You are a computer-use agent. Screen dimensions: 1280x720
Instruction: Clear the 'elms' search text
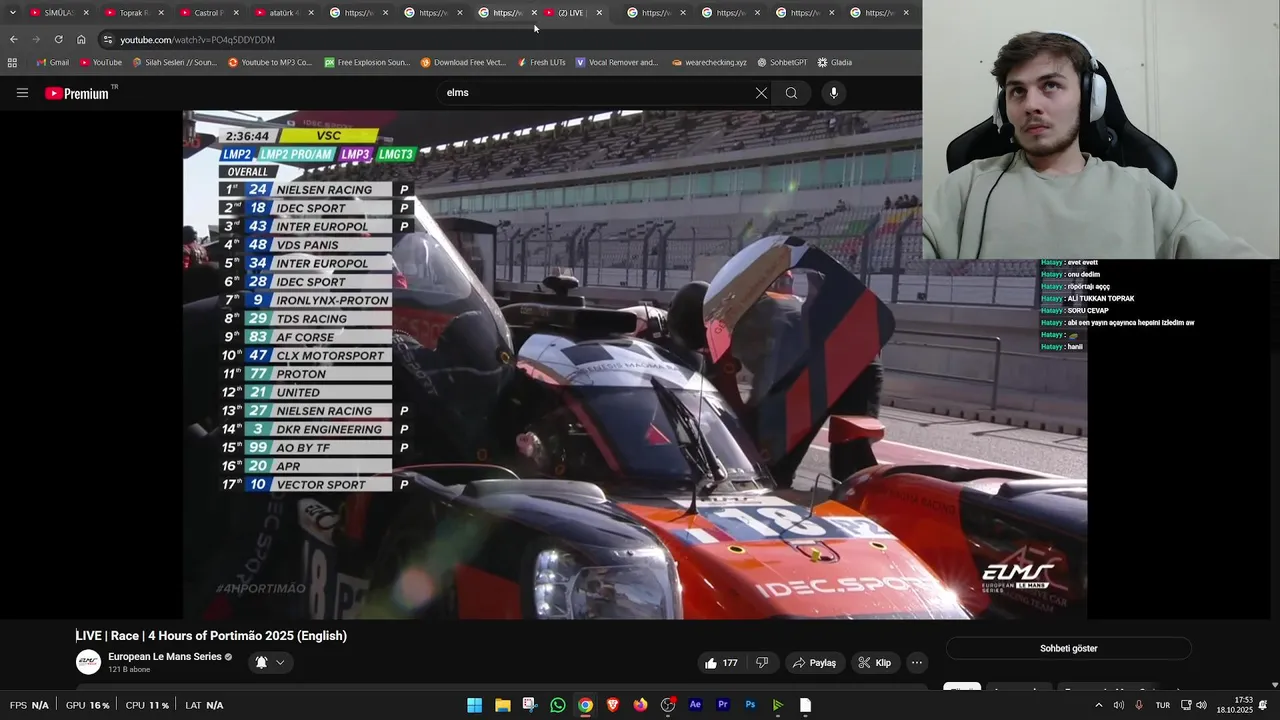point(761,93)
